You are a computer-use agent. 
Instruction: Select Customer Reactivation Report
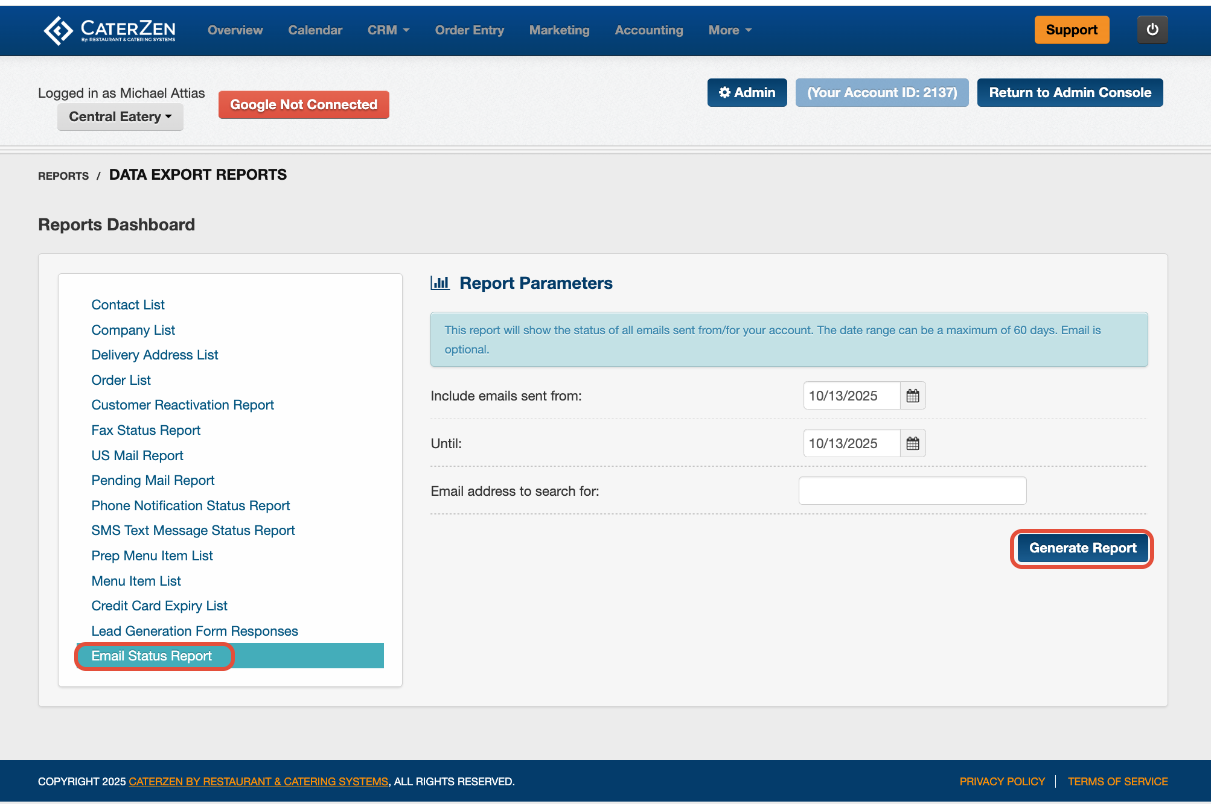183,405
